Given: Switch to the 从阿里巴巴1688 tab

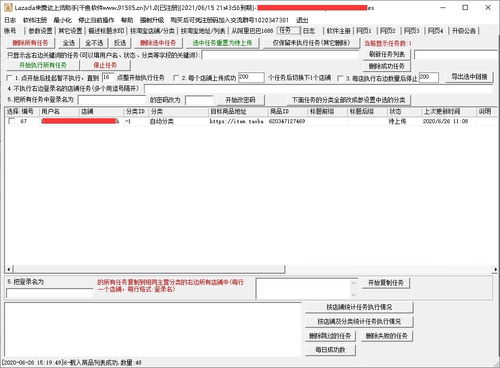Looking at the screenshot, I should (252, 31).
